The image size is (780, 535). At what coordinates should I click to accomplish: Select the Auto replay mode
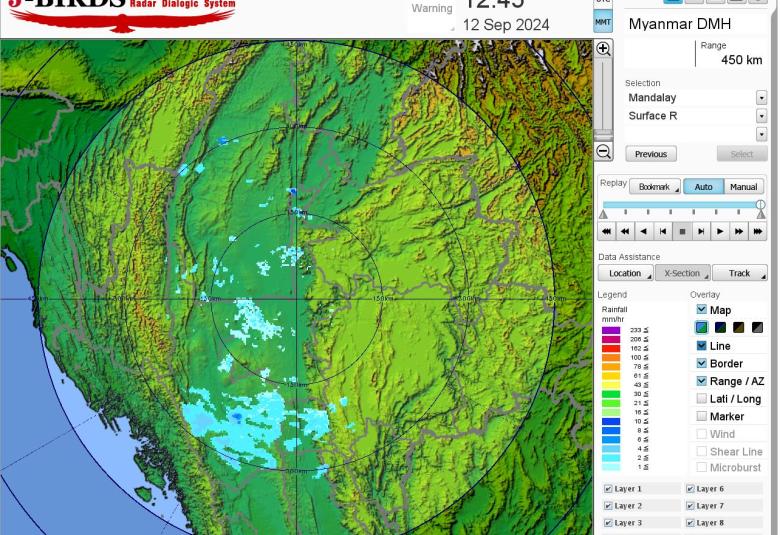pos(703,187)
